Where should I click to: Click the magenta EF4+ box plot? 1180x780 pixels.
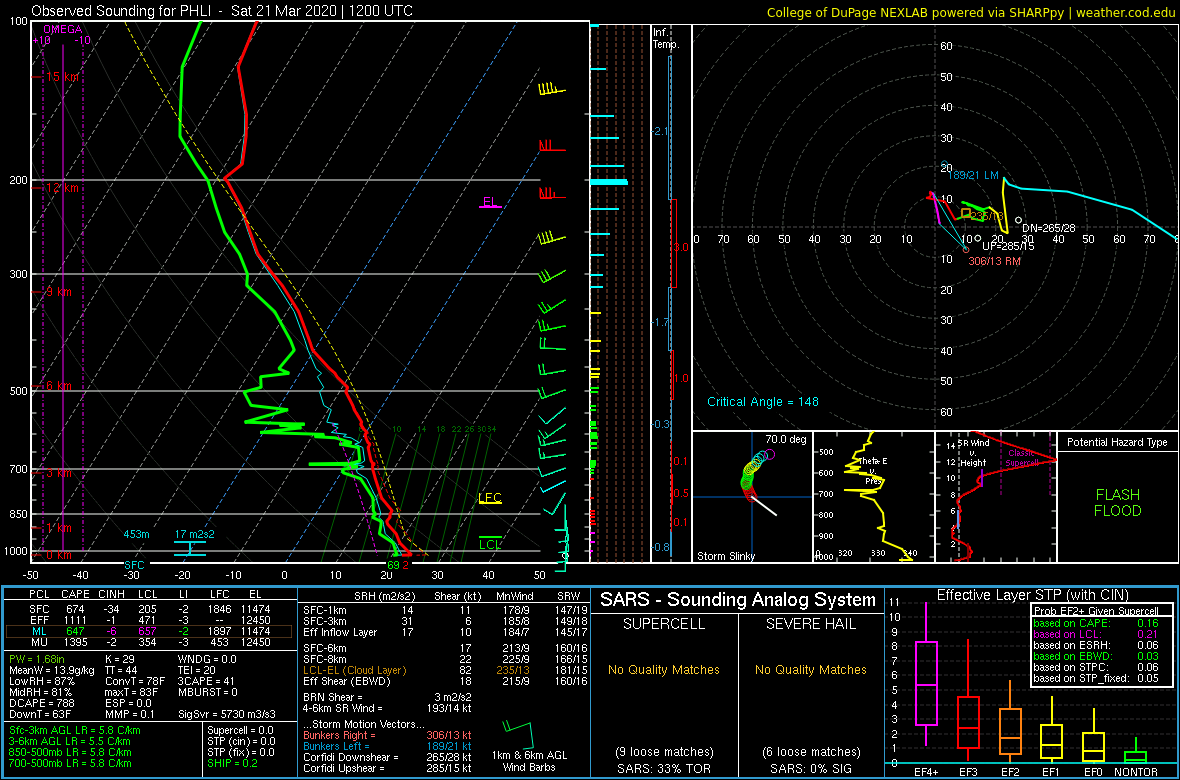[925, 685]
